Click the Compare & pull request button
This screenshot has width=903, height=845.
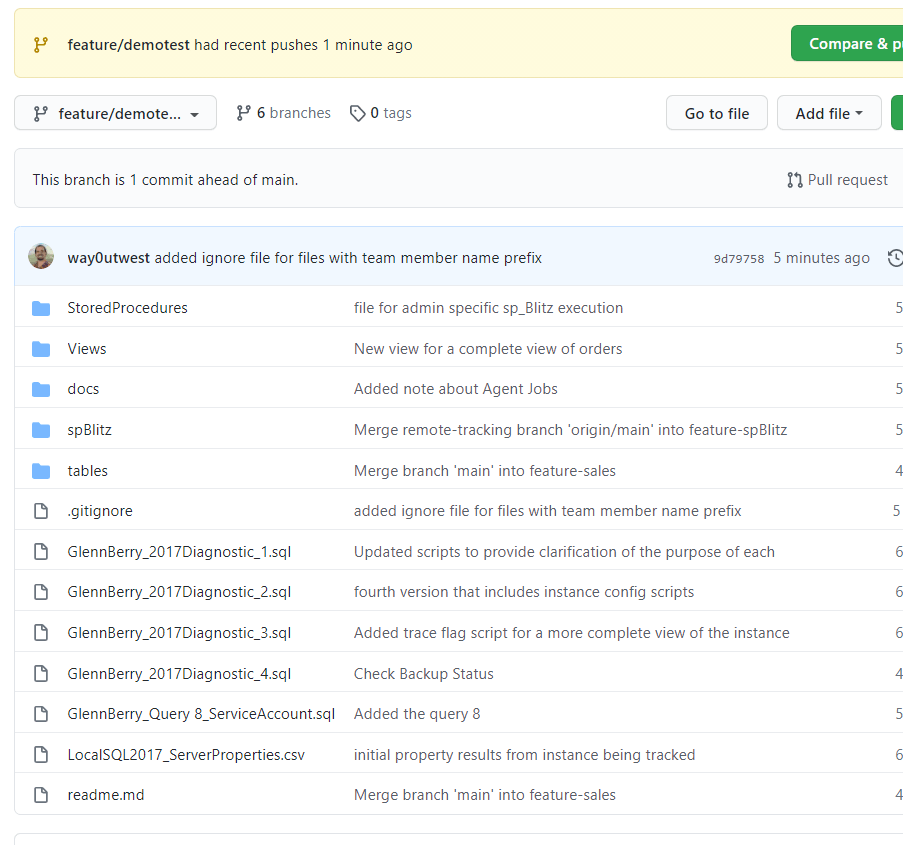point(848,44)
